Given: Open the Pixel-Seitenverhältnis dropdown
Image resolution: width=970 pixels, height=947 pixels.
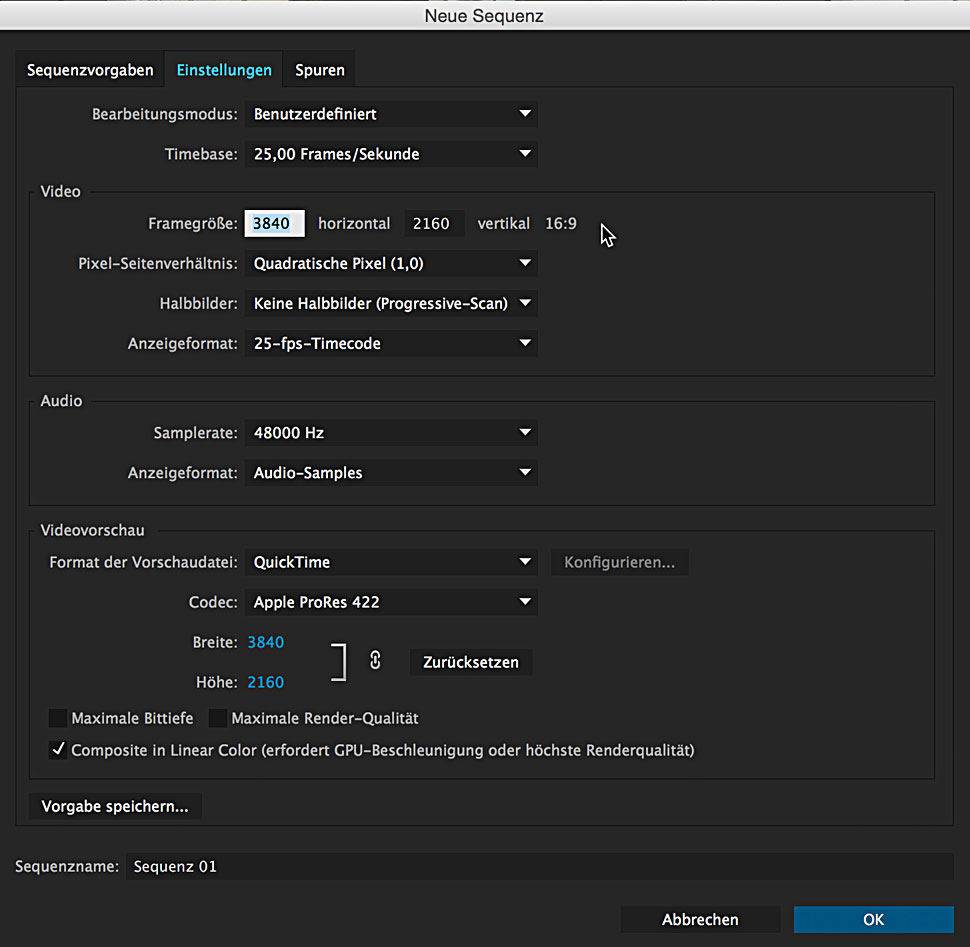Looking at the screenshot, I should (x=391, y=264).
